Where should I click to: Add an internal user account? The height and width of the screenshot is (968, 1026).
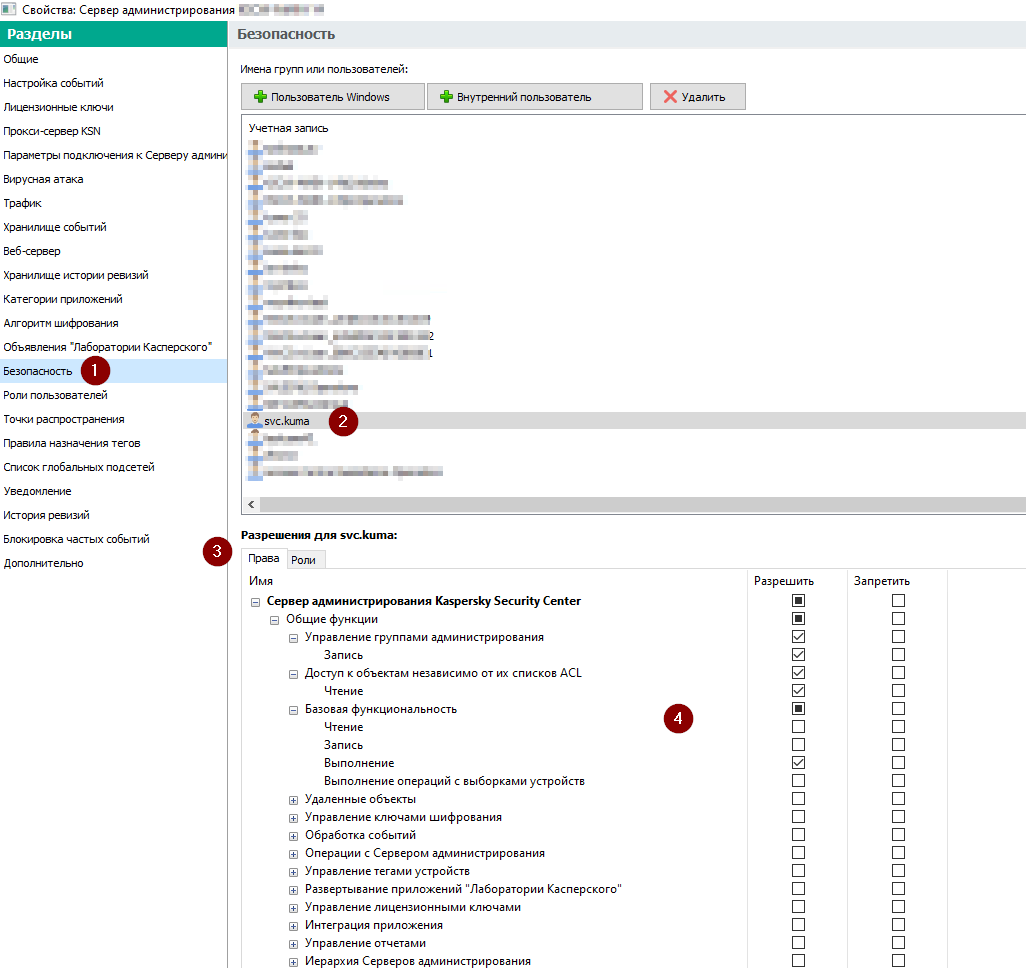pos(535,97)
